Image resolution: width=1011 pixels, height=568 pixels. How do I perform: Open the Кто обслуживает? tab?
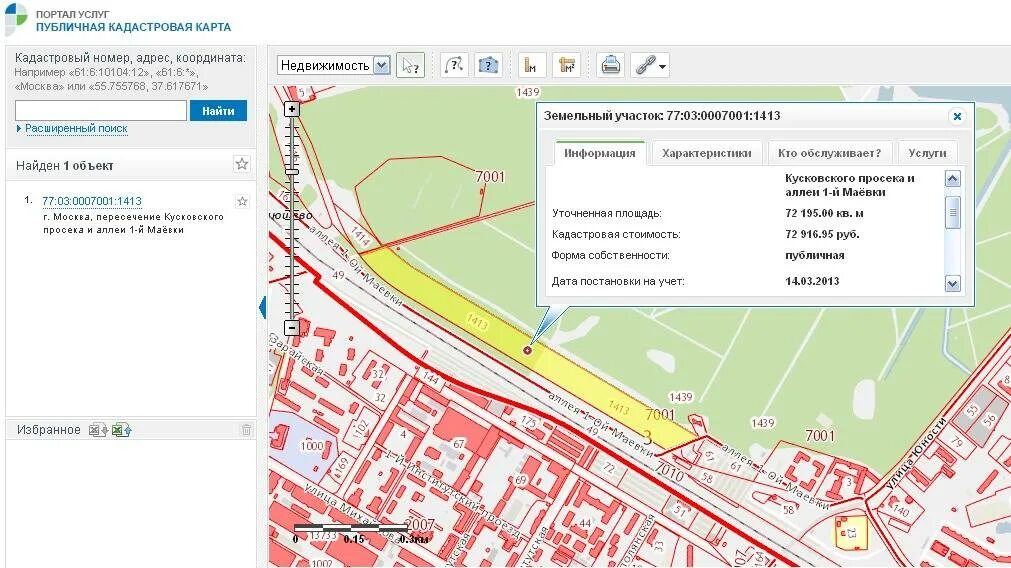829,153
